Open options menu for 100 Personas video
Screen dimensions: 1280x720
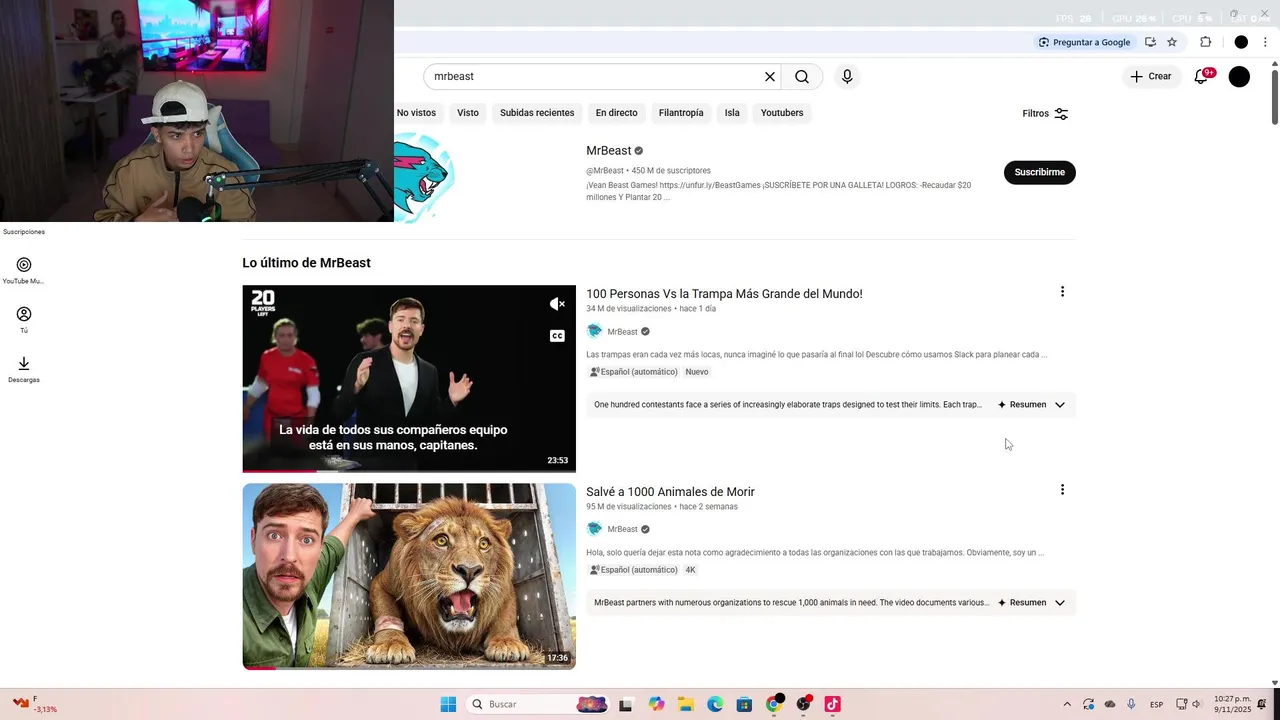tap(1062, 292)
